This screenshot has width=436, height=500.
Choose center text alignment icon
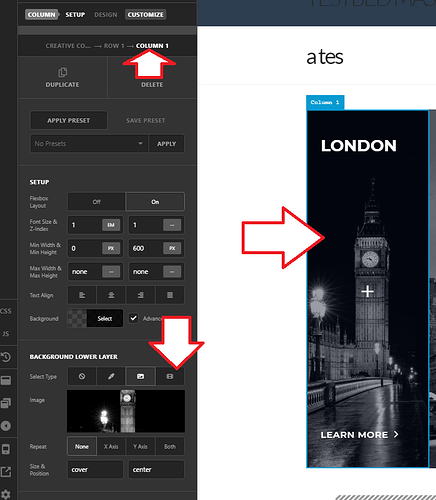(111, 295)
